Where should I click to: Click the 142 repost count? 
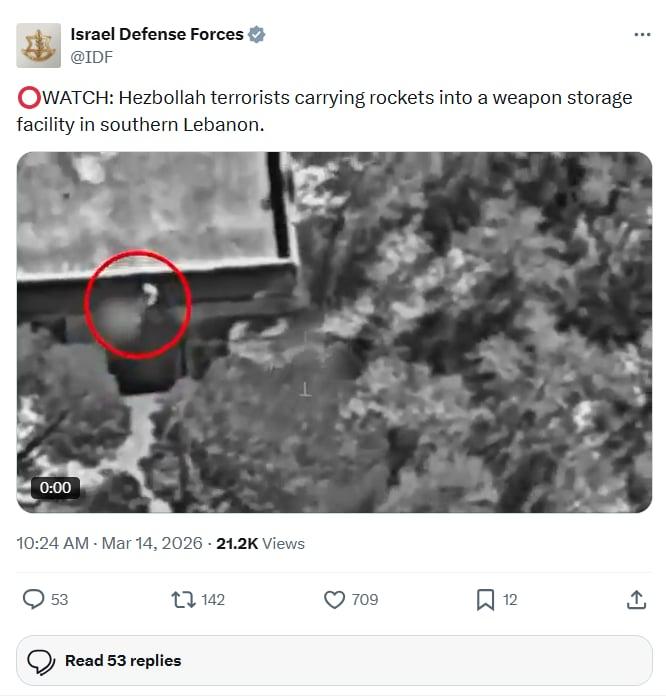(213, 600)
